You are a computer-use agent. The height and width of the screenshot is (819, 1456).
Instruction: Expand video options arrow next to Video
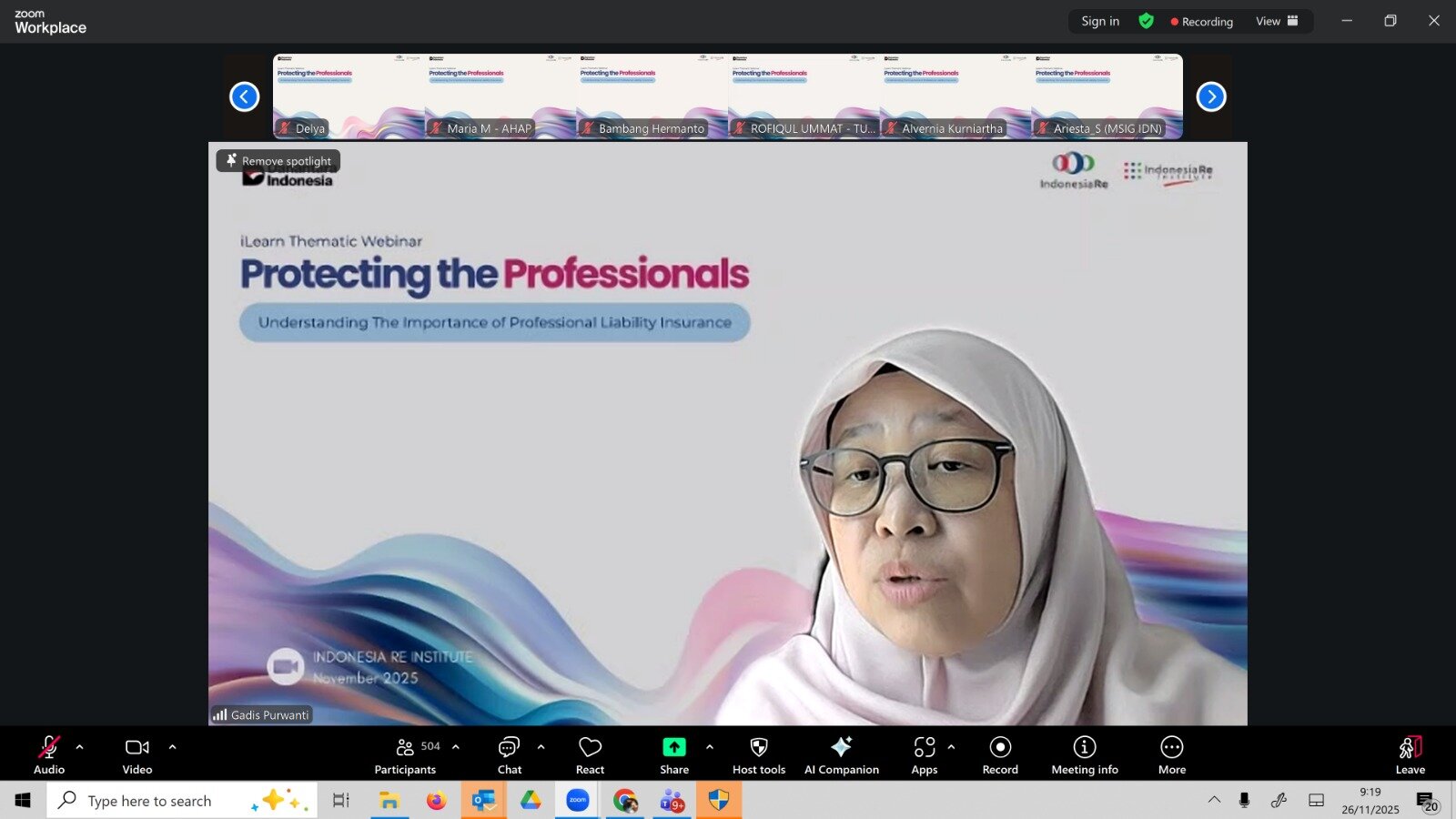(x=172, y=747)
